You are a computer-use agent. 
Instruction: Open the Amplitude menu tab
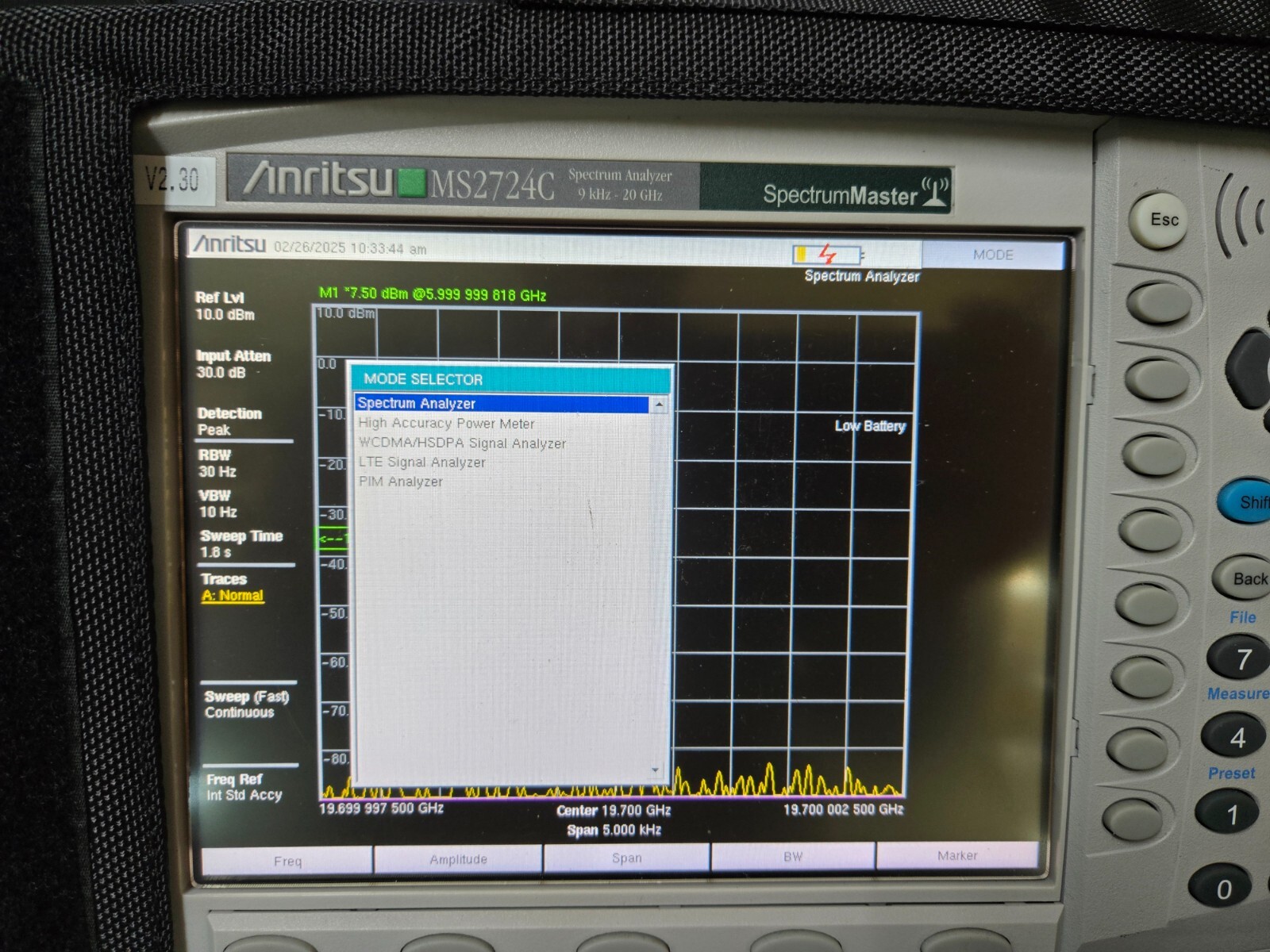coord(458,859)
